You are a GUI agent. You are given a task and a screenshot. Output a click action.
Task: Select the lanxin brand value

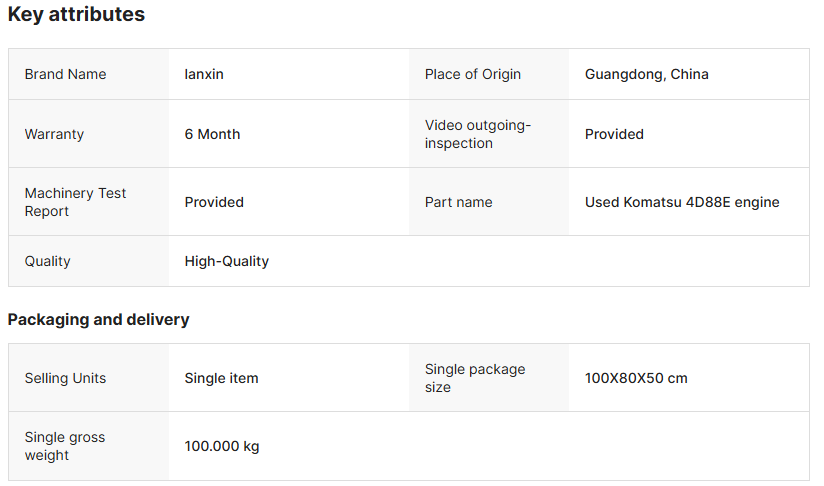click(x=204, y=74)
